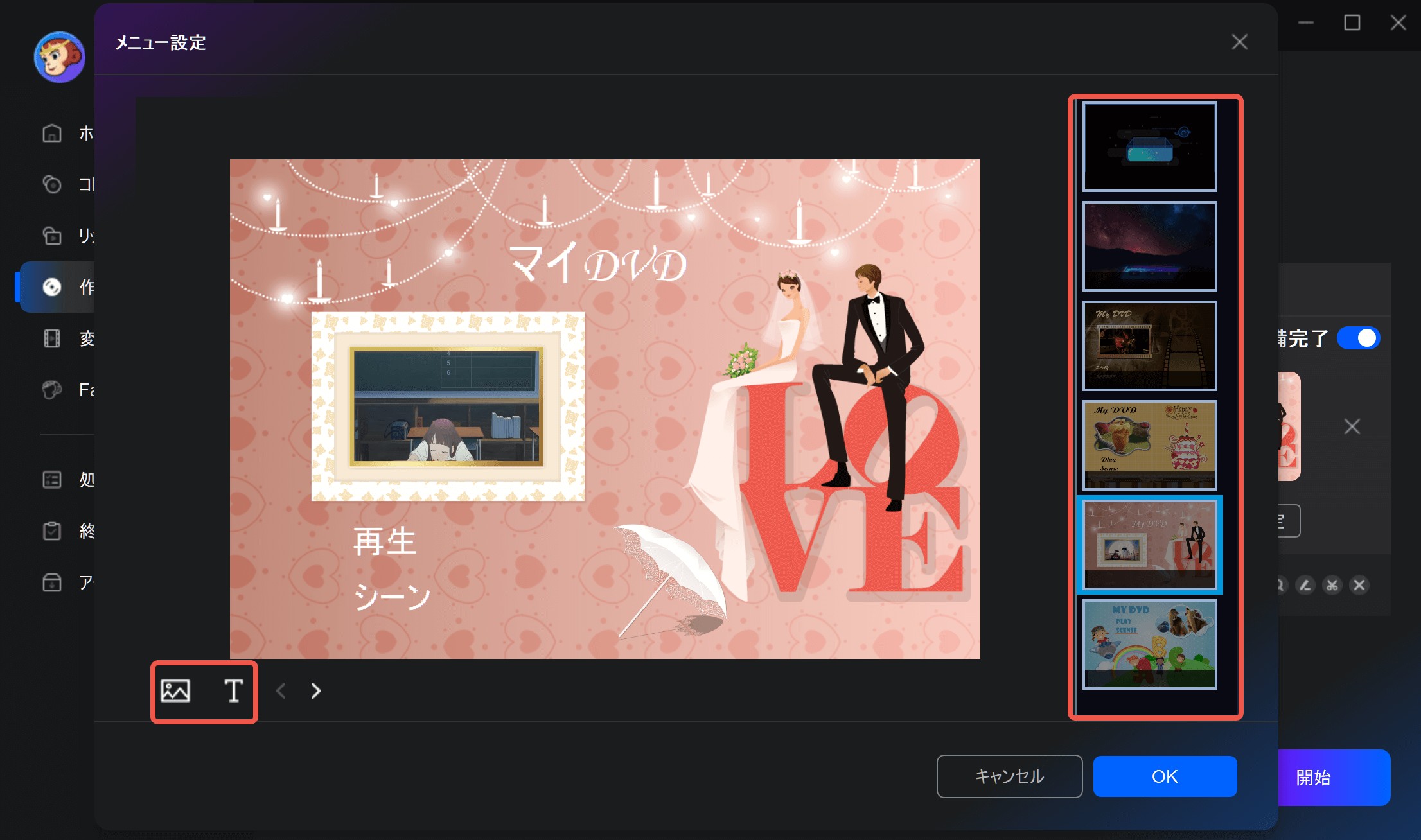Click the キャンセル button
The height and width of the screenshot is (840, 1421).
tap(1009, 776)
